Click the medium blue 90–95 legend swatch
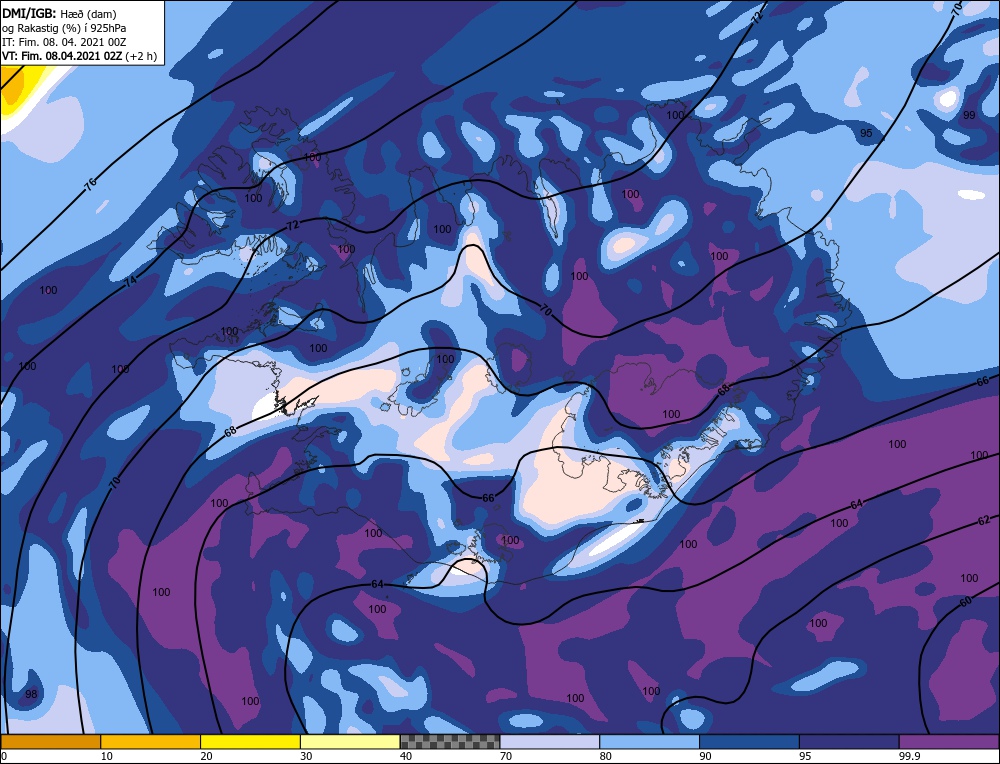This screenshot has width=1000, height=764. [x=749, y=741]
